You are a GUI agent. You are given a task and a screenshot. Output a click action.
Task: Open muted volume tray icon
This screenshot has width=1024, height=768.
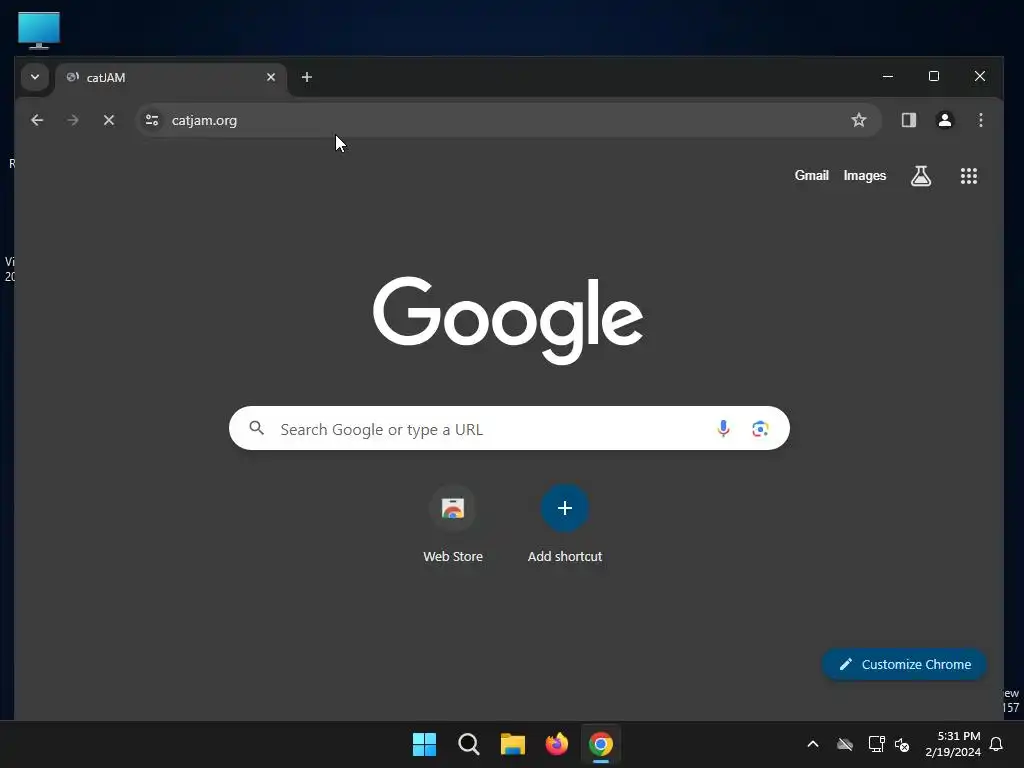[902, 744]
